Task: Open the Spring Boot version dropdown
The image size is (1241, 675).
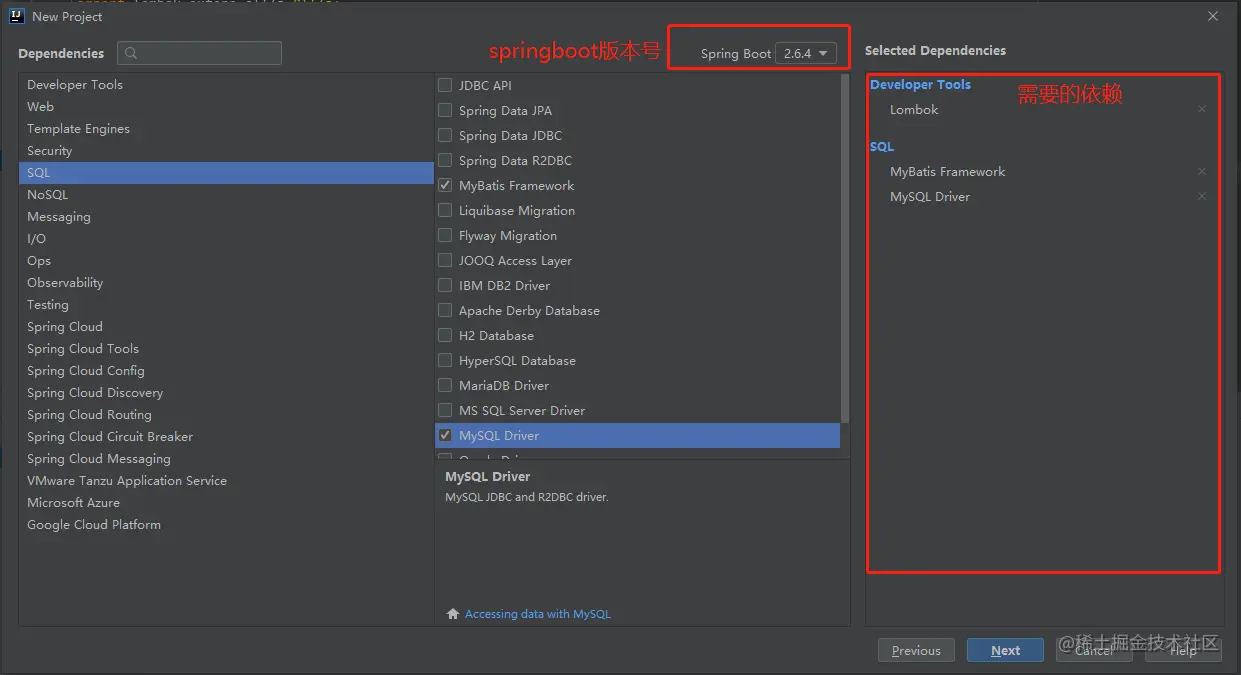Action: [806, 53]
